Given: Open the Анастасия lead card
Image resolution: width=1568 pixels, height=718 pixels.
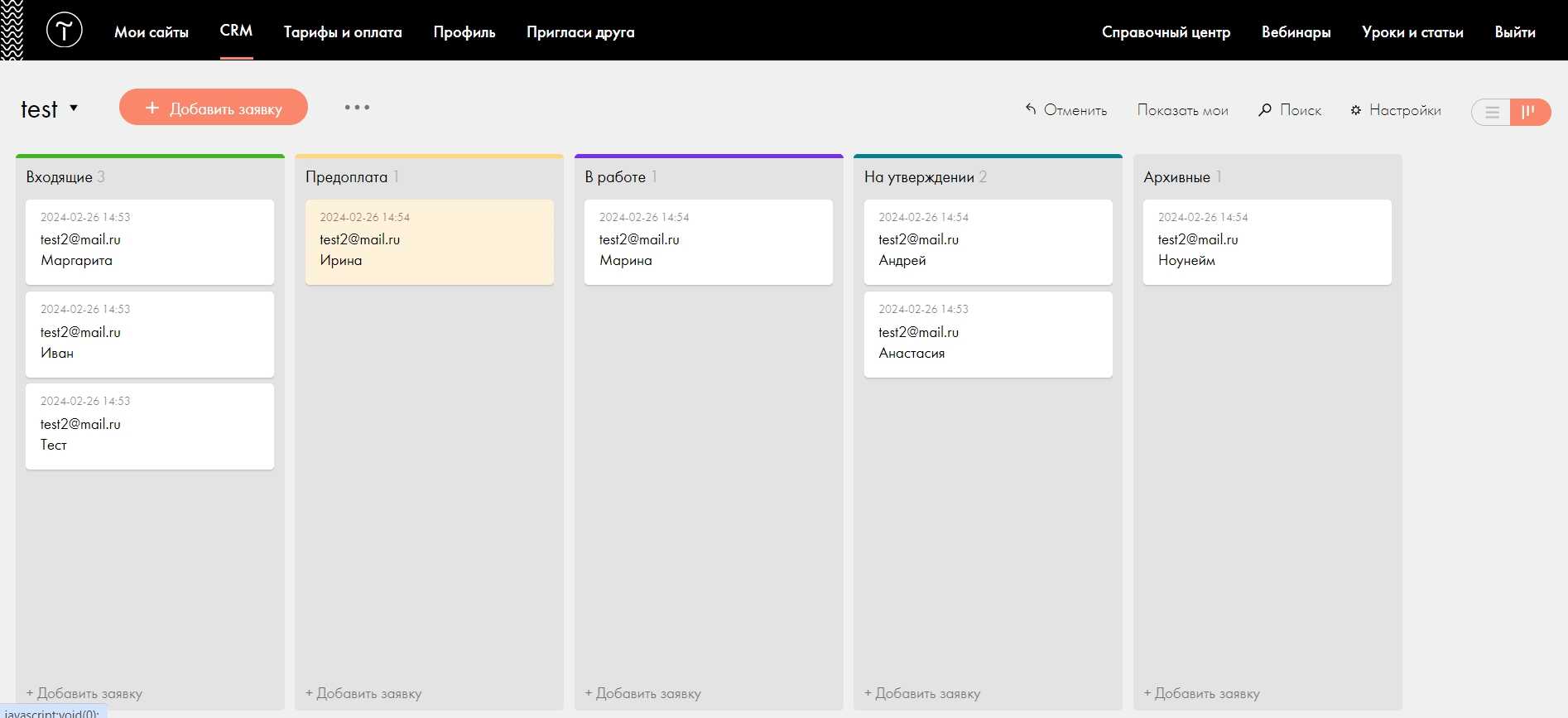Looking at the screenshot, I should [988, 335].
